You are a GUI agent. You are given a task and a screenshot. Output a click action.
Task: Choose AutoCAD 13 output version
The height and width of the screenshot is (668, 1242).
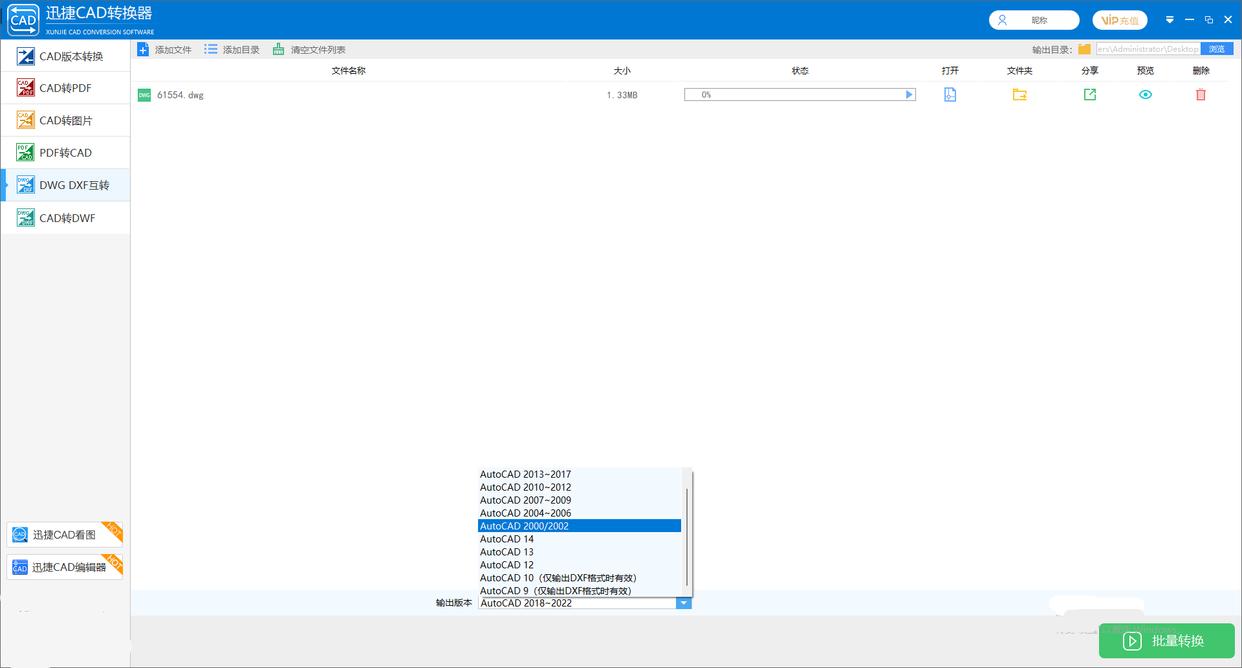[580, 552]
